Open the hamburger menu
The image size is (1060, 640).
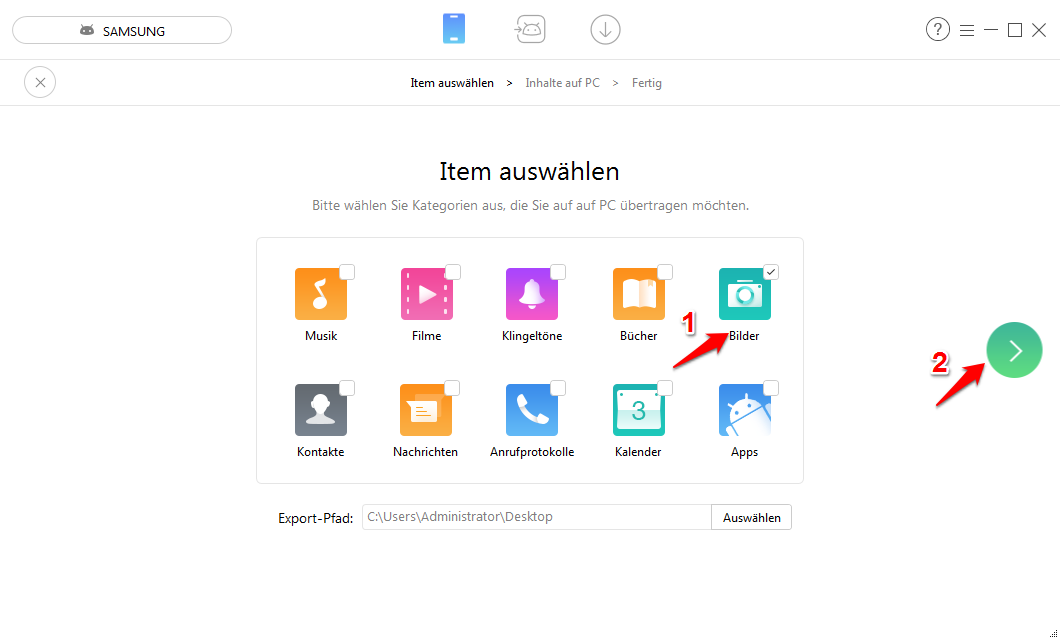point(967,29)
